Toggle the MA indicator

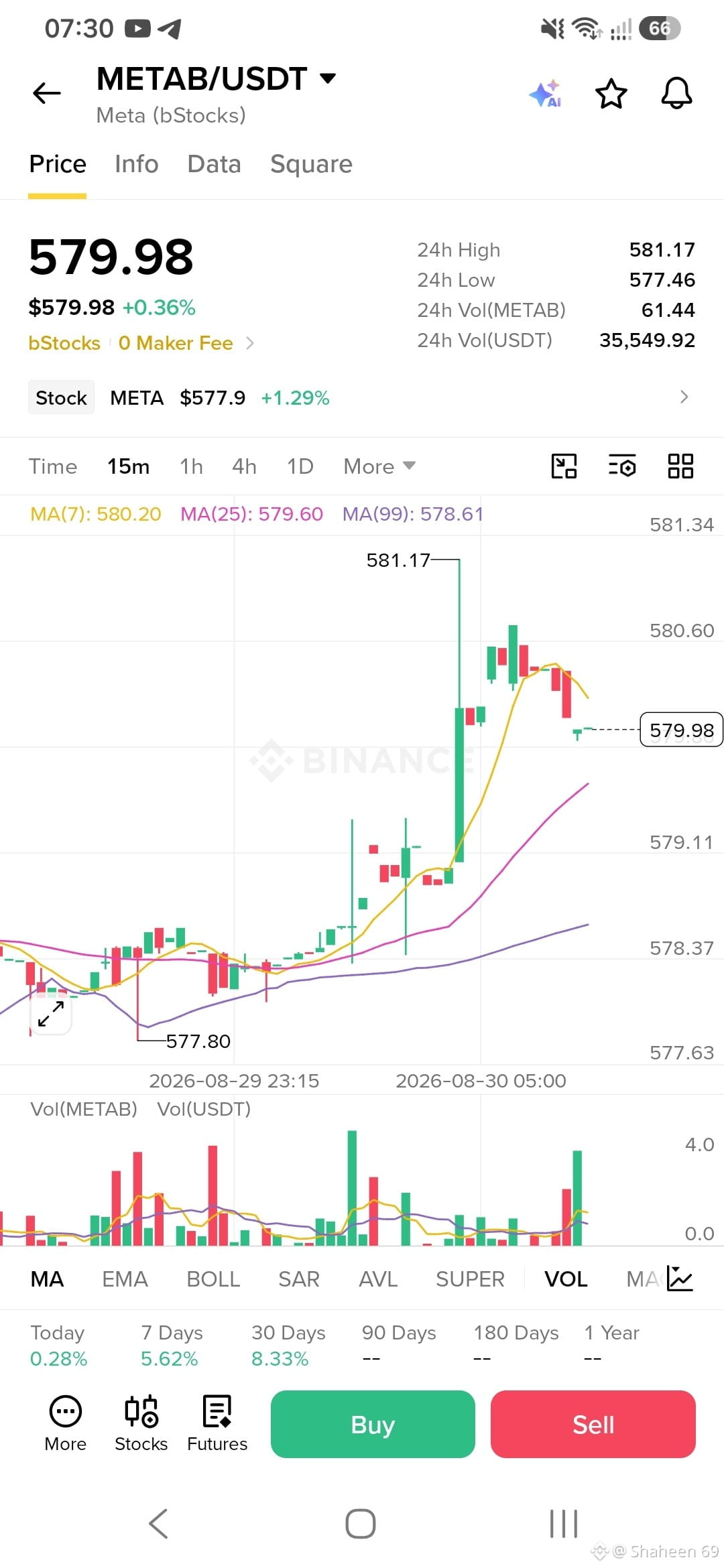(47, 1279)
